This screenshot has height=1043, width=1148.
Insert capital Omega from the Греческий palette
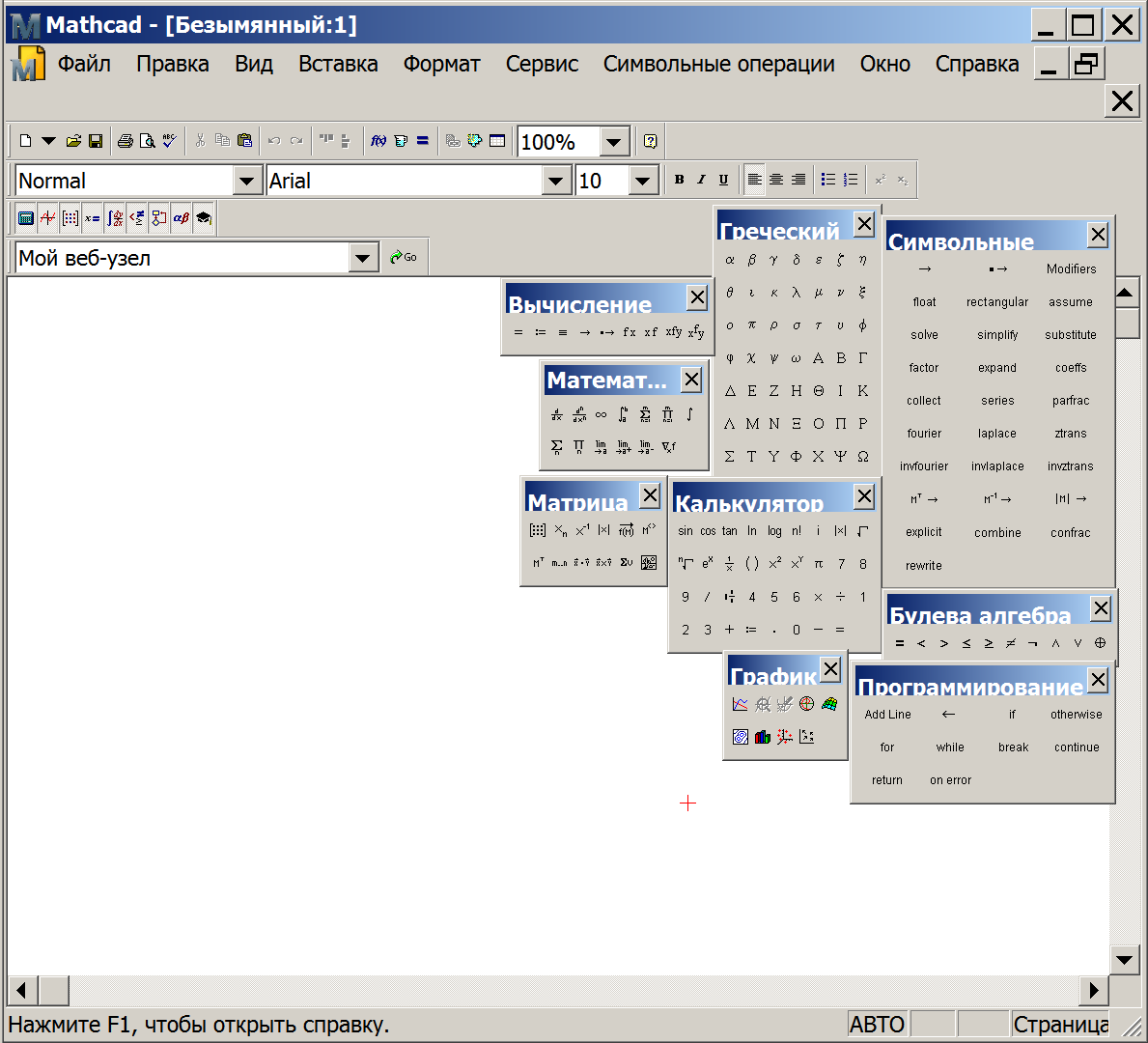tap(863, 456)
